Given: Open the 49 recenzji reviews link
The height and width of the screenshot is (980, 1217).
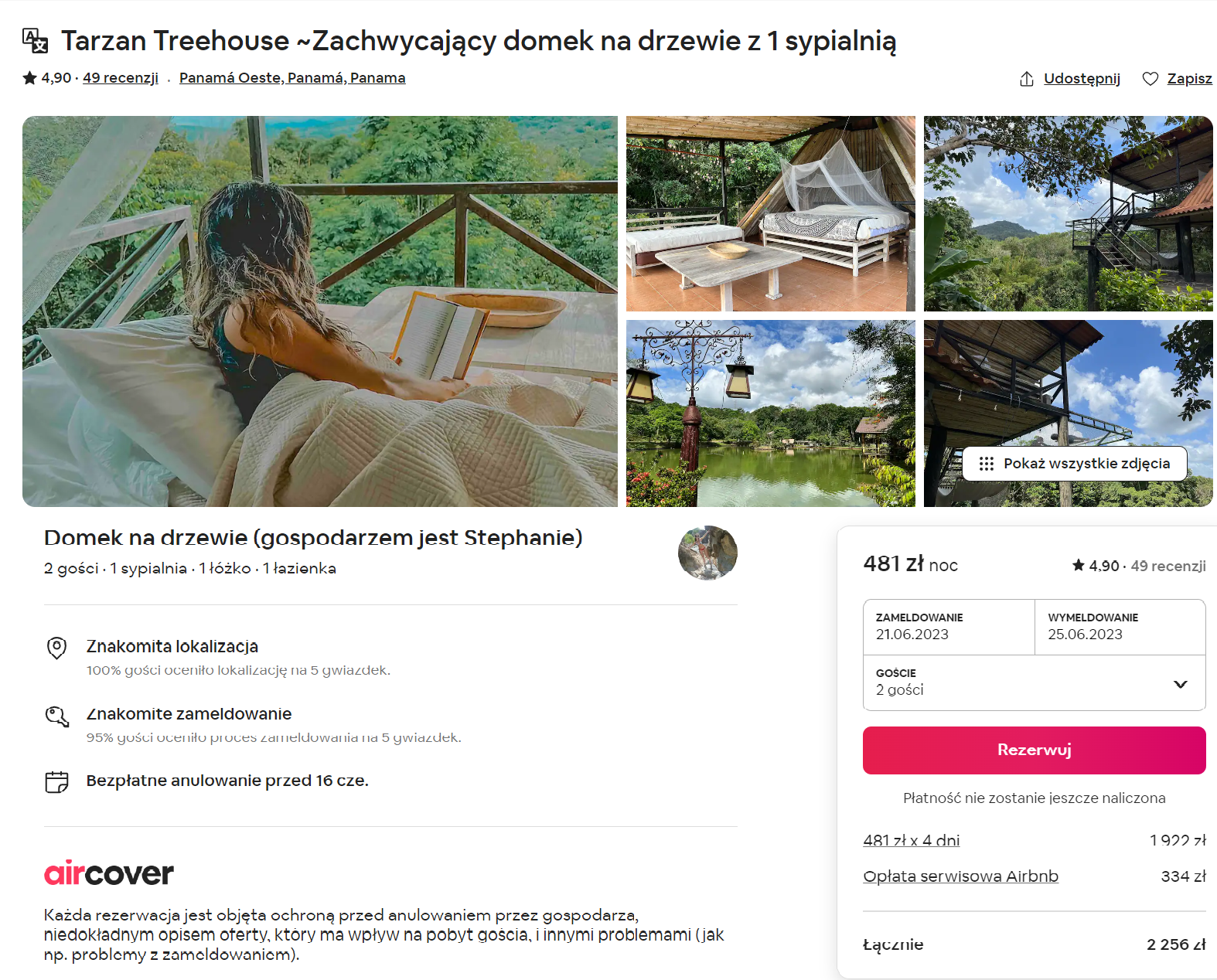Looking at the screenshot, I should (x=121, y=78).
